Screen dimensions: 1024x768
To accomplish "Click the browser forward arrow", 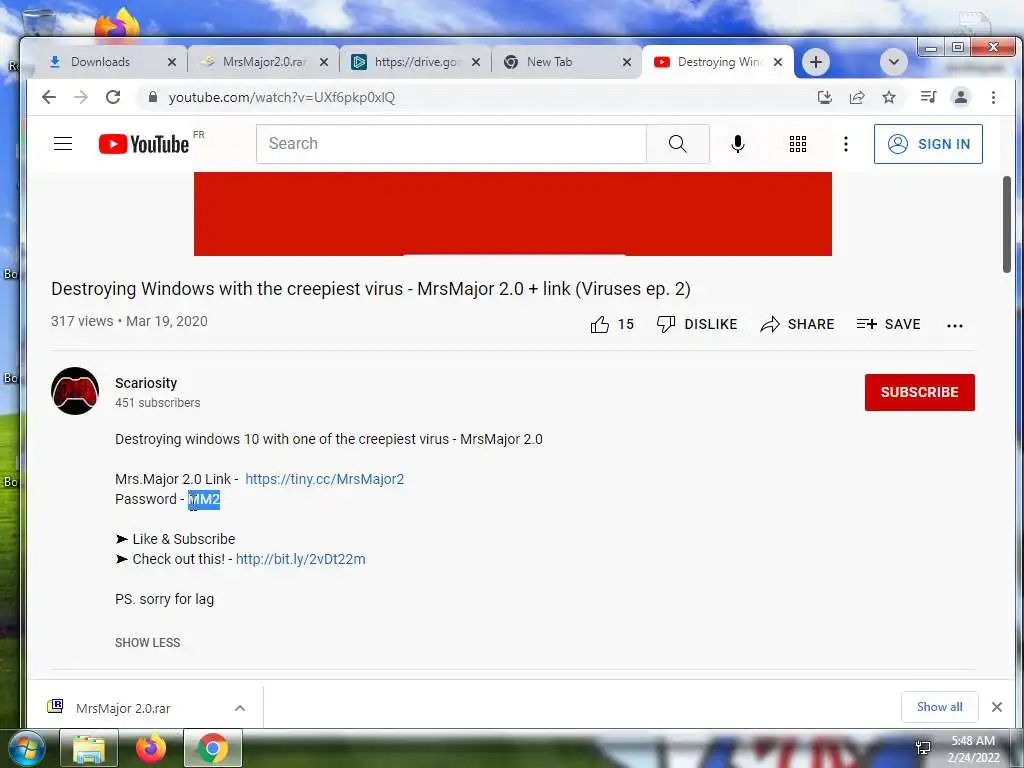I will click(x=81, y=97).
